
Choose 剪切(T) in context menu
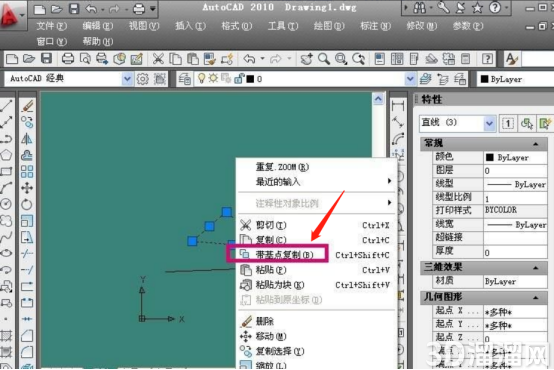316,225
